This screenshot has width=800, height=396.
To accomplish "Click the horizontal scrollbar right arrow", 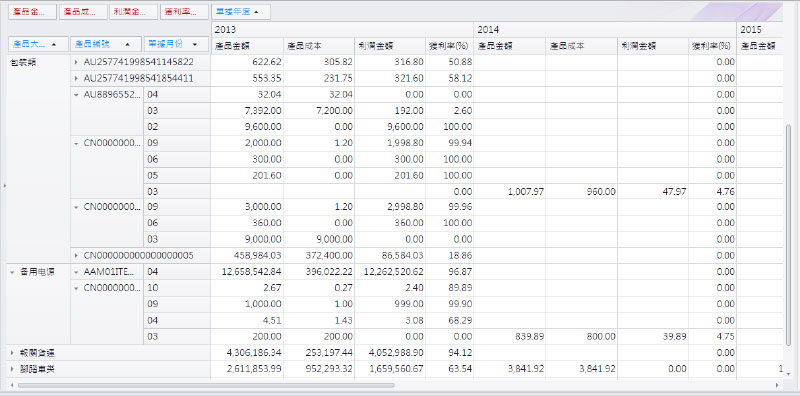I will click(x=778, y=385).
